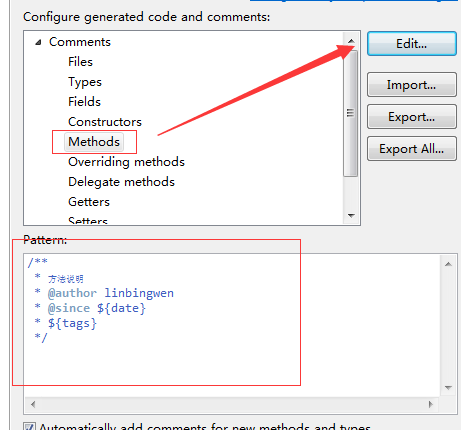
Task: Open the Edit... button
Action: [412, 43]
